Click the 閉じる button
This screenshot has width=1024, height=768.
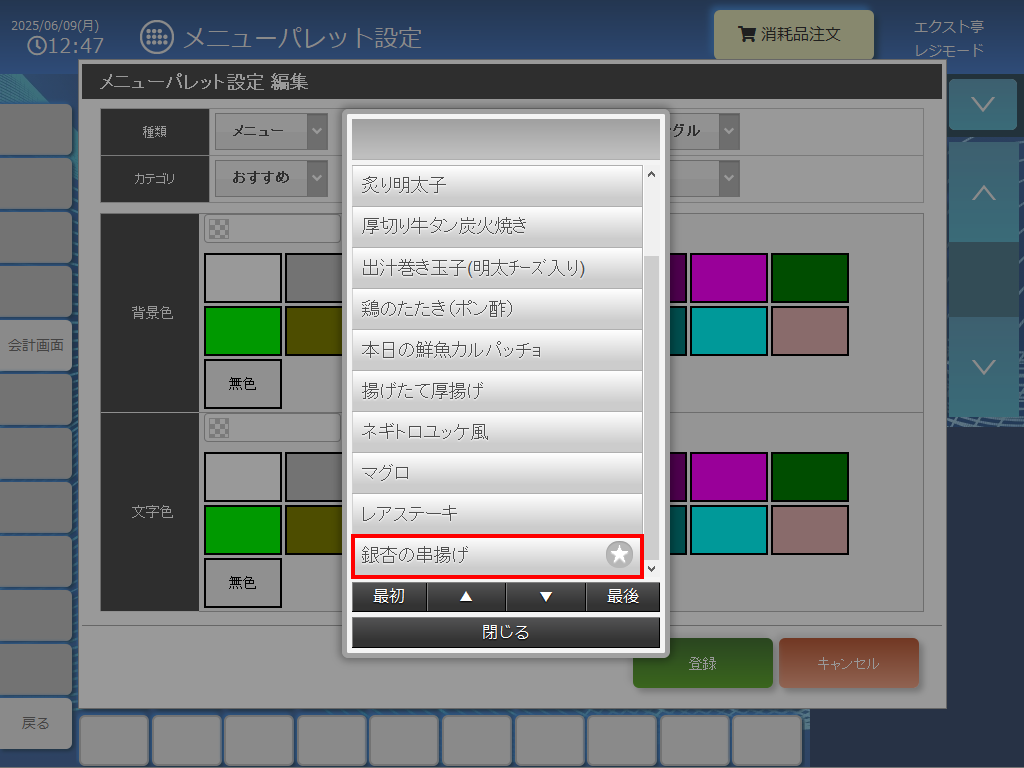[x=505, y=632]
